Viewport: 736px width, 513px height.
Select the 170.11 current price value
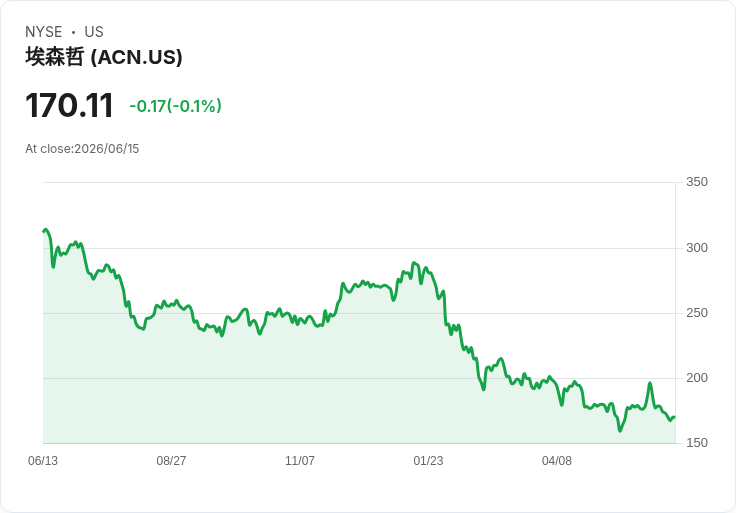click(69, 105)
